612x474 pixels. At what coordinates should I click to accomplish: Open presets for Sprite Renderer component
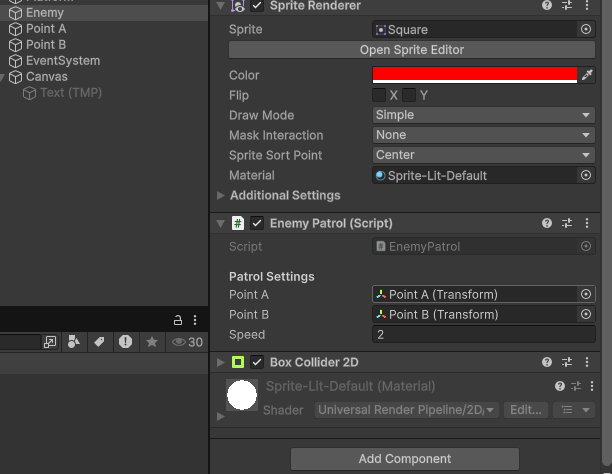click(x=567, y=5)
